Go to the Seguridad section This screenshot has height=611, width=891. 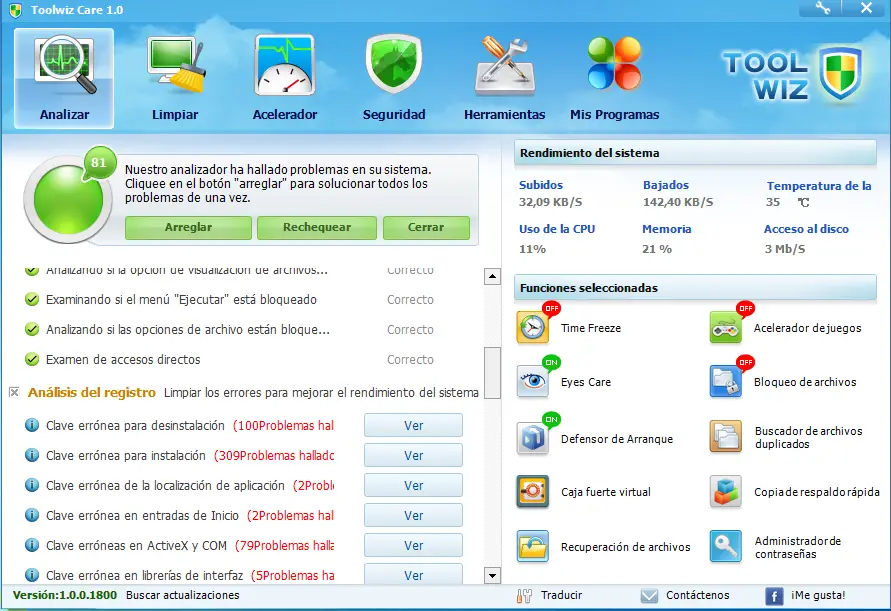(394, 78)
